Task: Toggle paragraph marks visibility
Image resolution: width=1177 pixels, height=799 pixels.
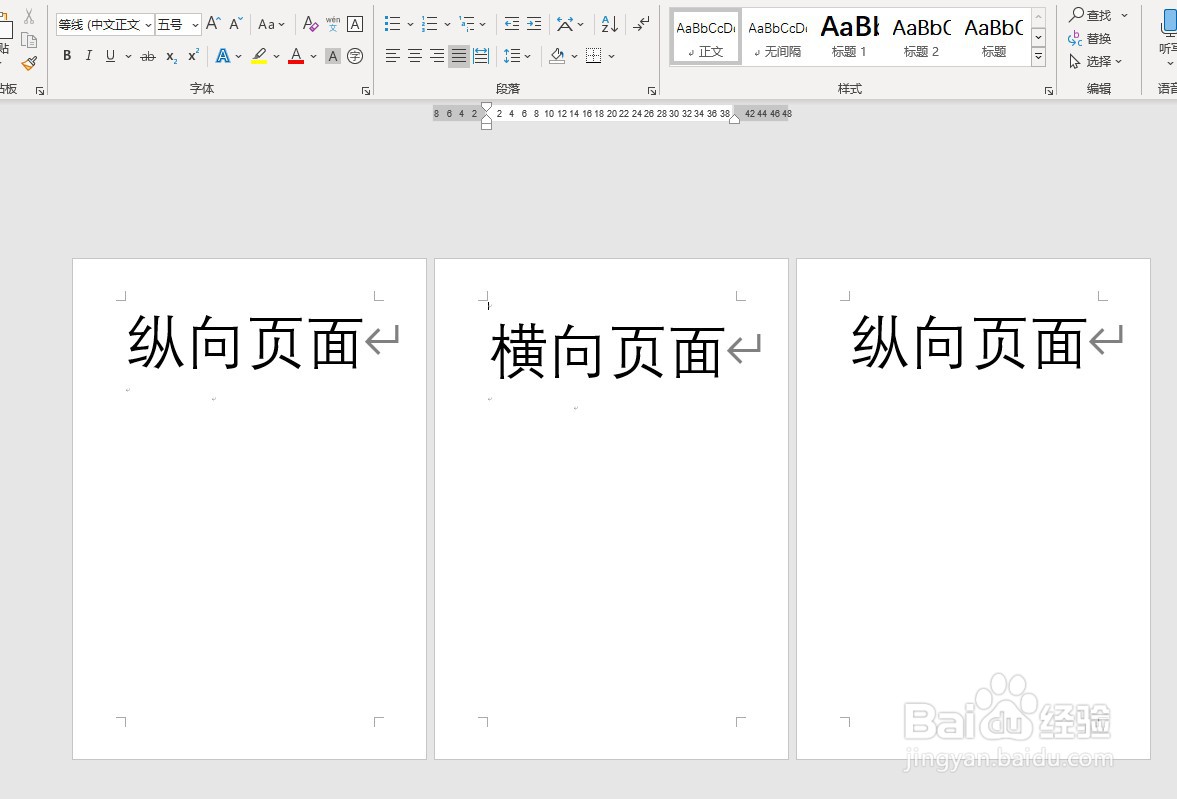Action: coord(640,25)
